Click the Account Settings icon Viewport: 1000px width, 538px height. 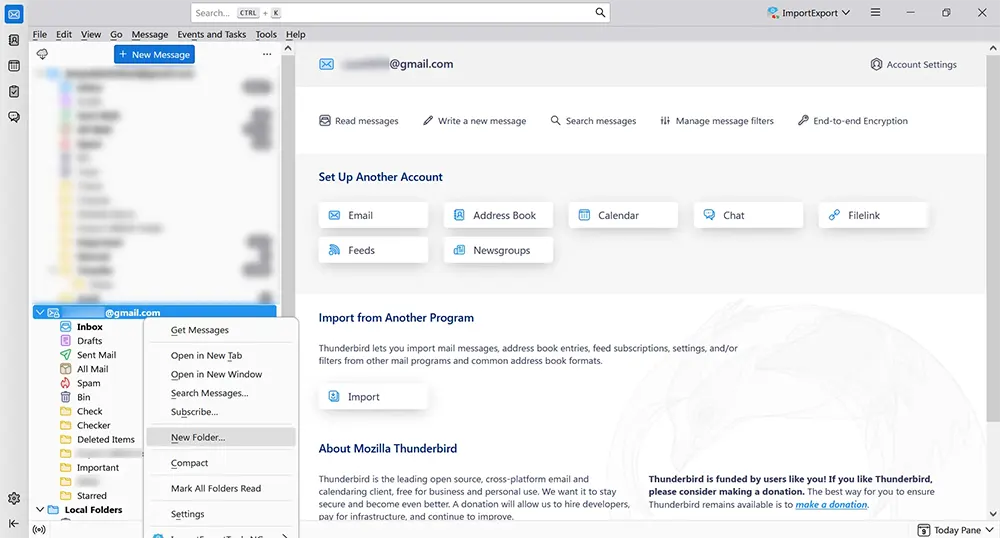tap(876, 64)
